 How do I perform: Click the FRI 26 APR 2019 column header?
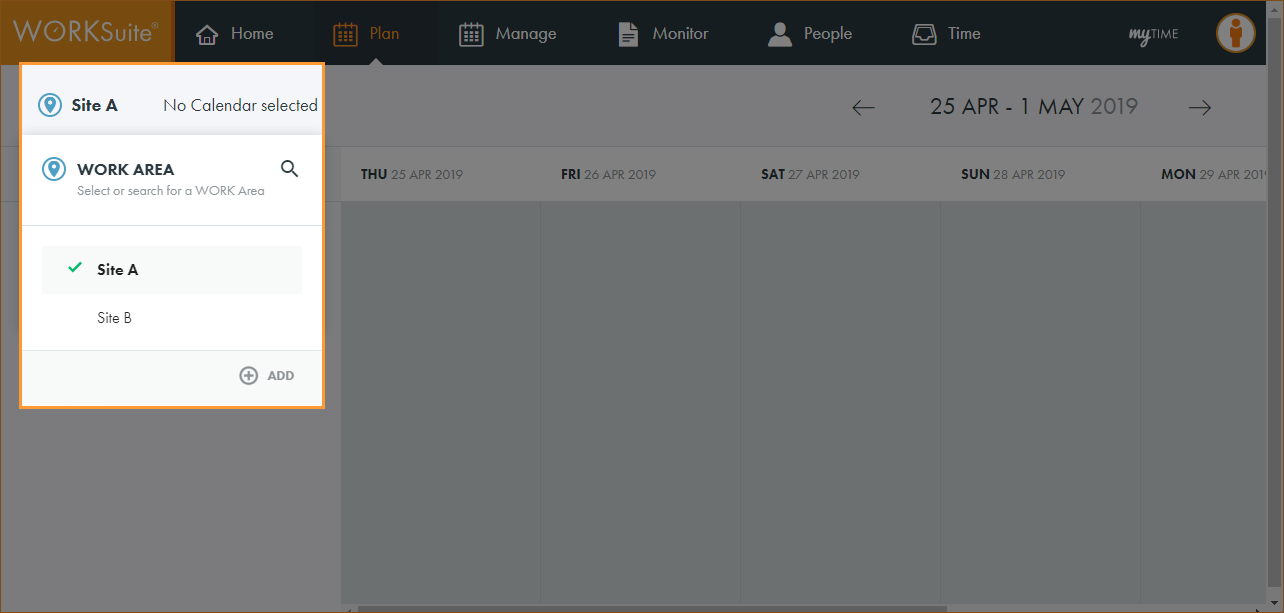[x=608, y=174]
